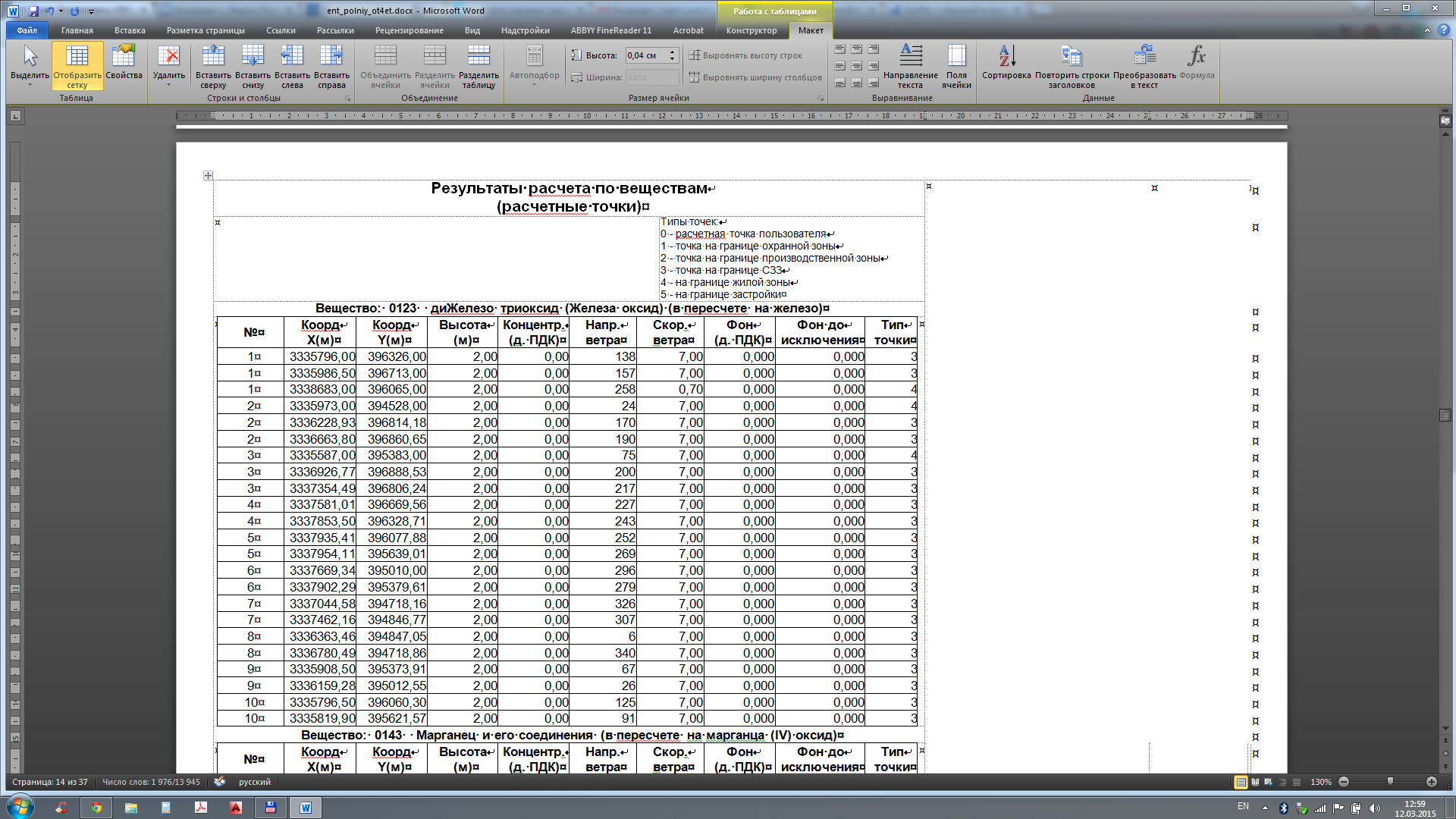Image resolution: width=1456 pixels, height=819 pixels.
Task: Open table Properties icon
Action: click(124, 57)
